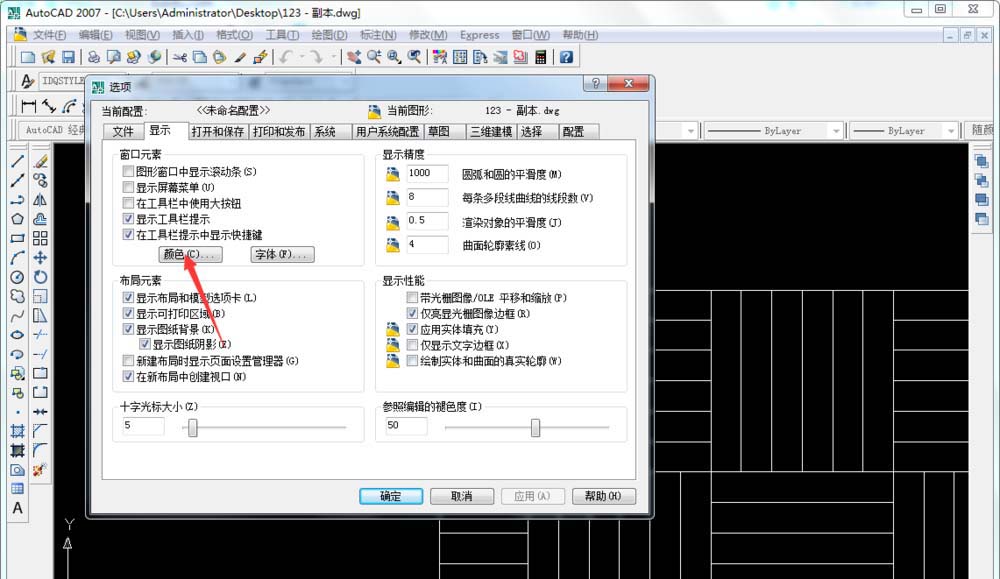This screenshot has height=579, width=1000.
Task: Click the fade intensity field showing 50
Action: tap(406, 425)
